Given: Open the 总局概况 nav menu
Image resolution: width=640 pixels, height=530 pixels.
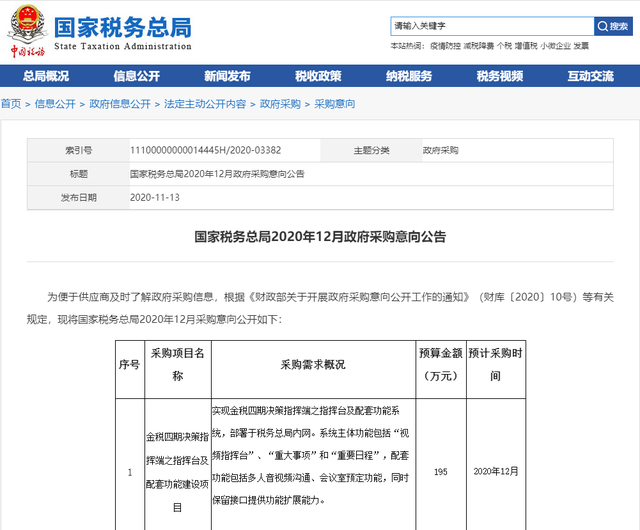Looking at the screenshot, I should coord(46,76).
